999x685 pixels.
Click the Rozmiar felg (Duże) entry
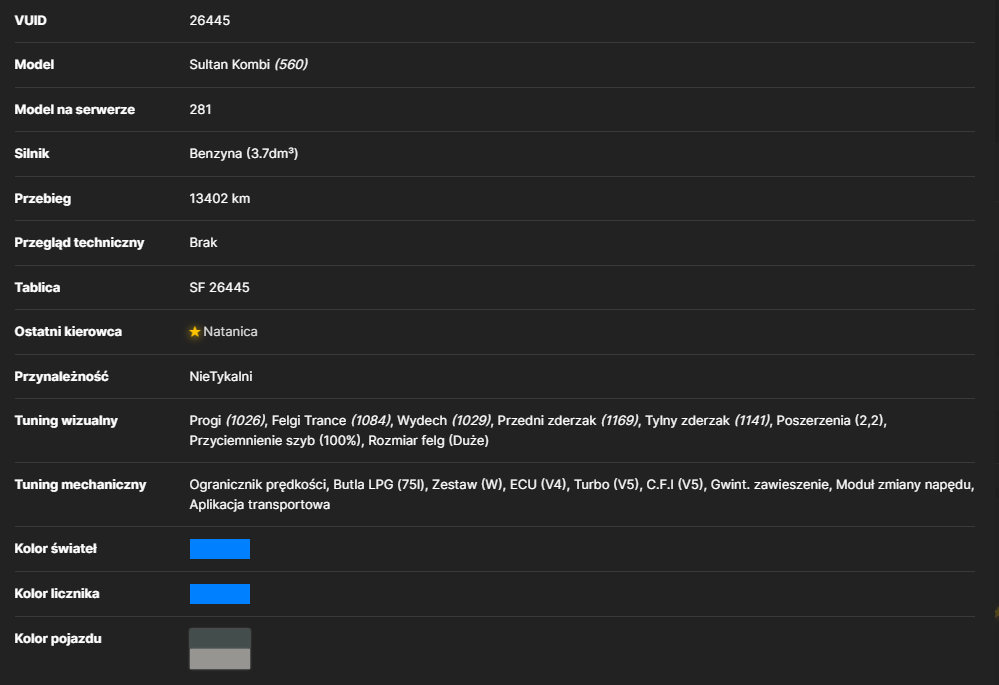coord(428,441)
